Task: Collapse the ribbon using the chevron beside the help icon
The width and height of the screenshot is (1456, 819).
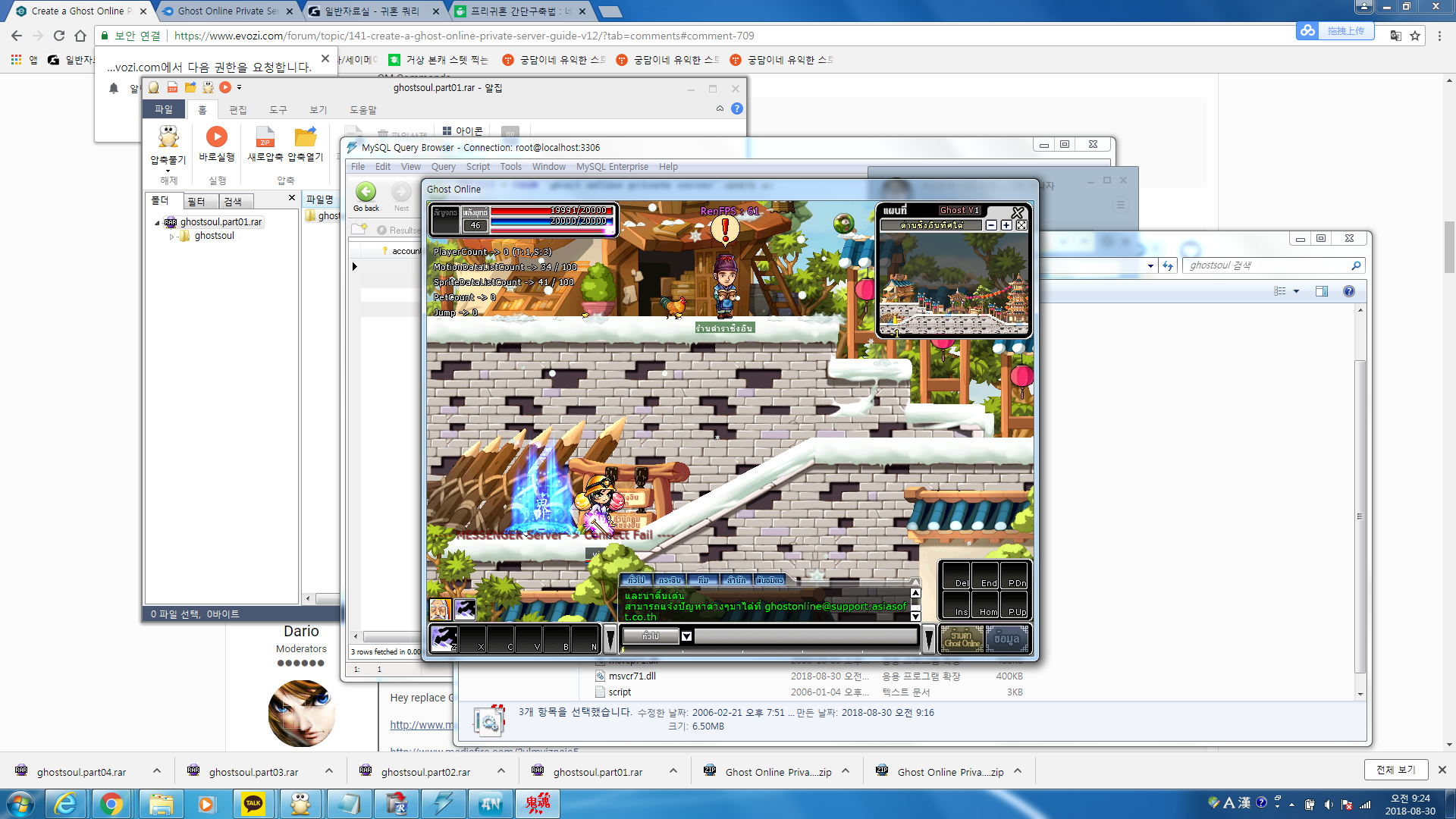Action: click(720, 108)
